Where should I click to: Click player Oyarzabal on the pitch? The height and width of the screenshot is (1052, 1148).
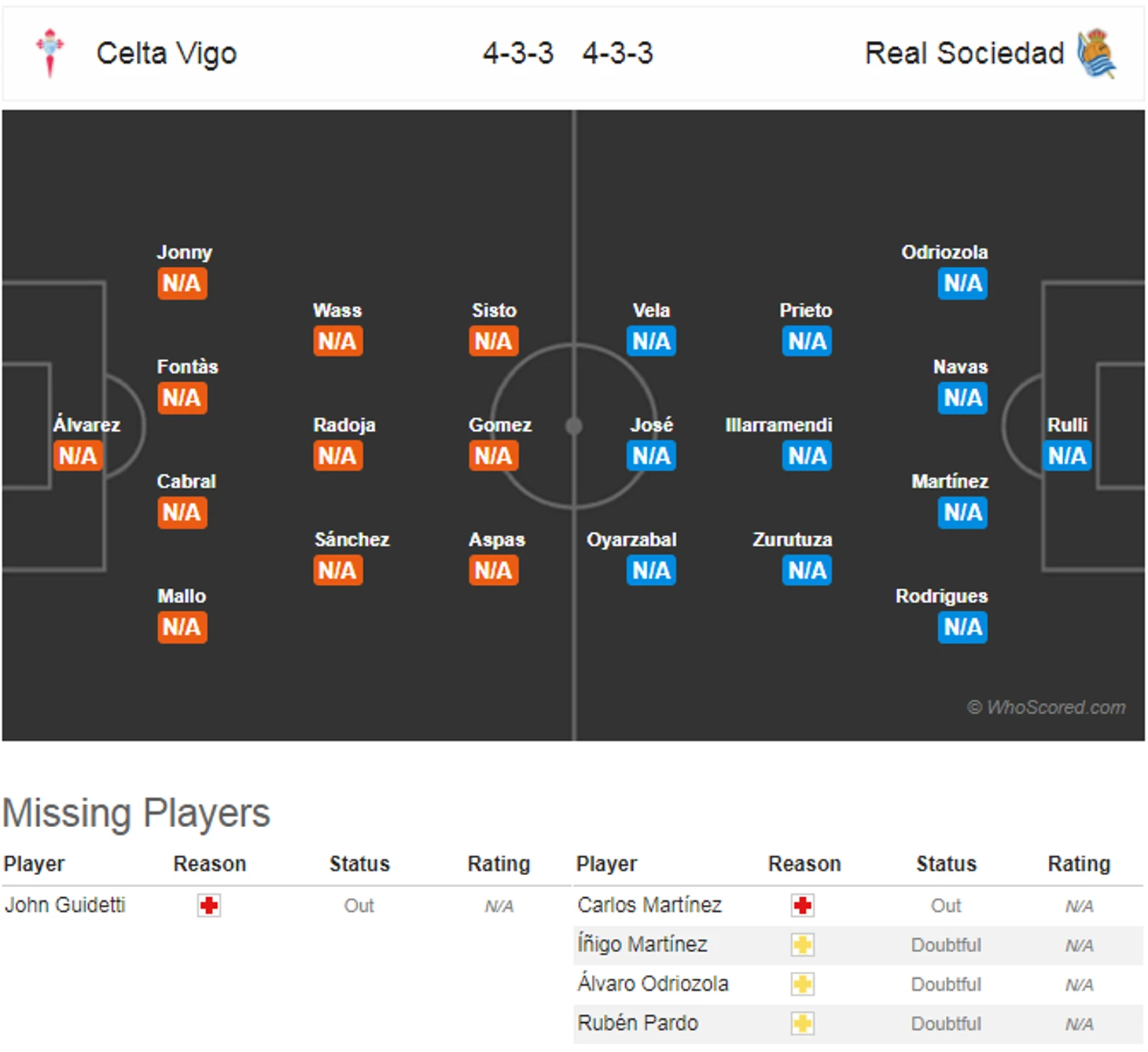631,539
